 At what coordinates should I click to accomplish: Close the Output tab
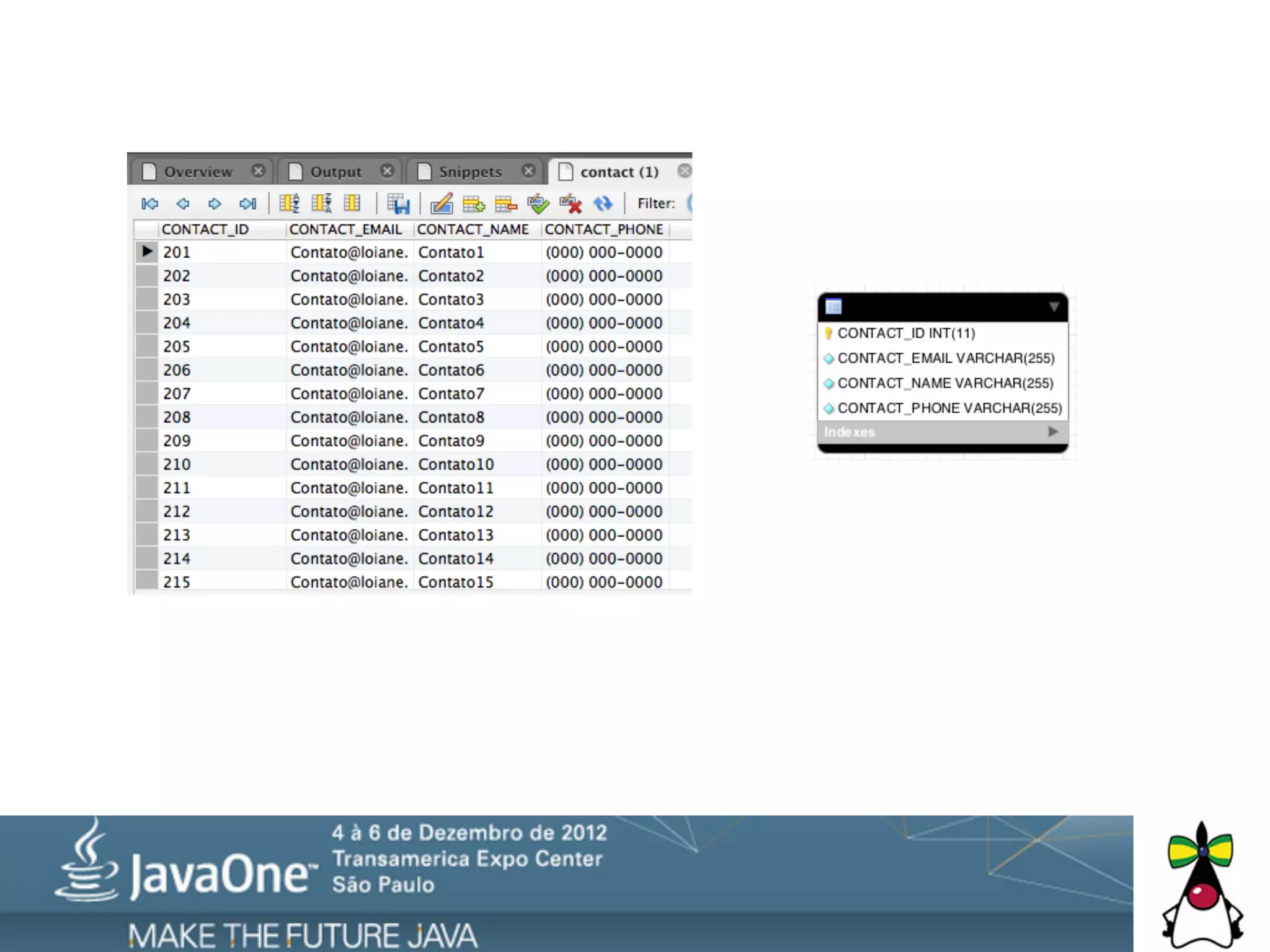click(388, 171)
